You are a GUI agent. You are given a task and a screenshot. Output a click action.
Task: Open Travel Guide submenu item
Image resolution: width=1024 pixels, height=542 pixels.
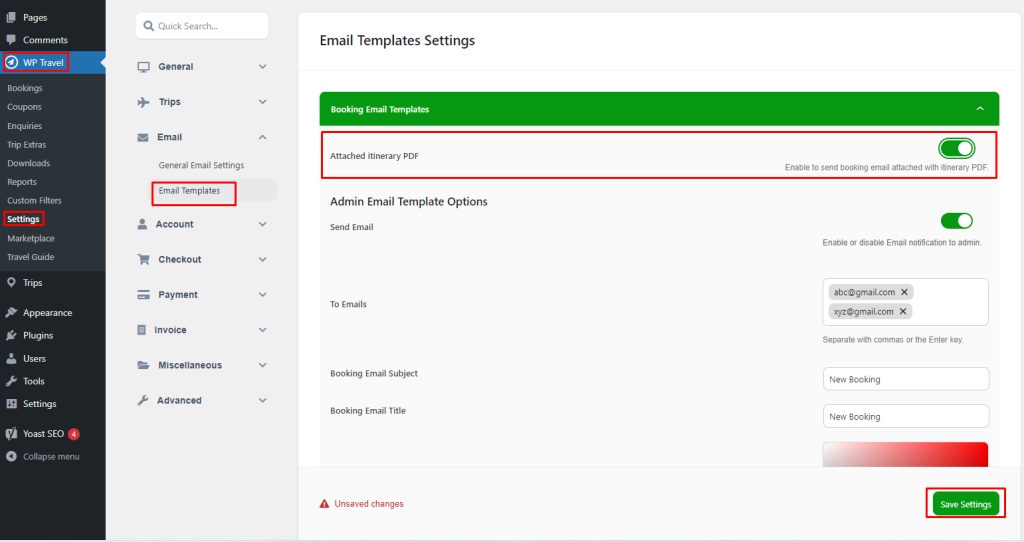click(31, 257)
